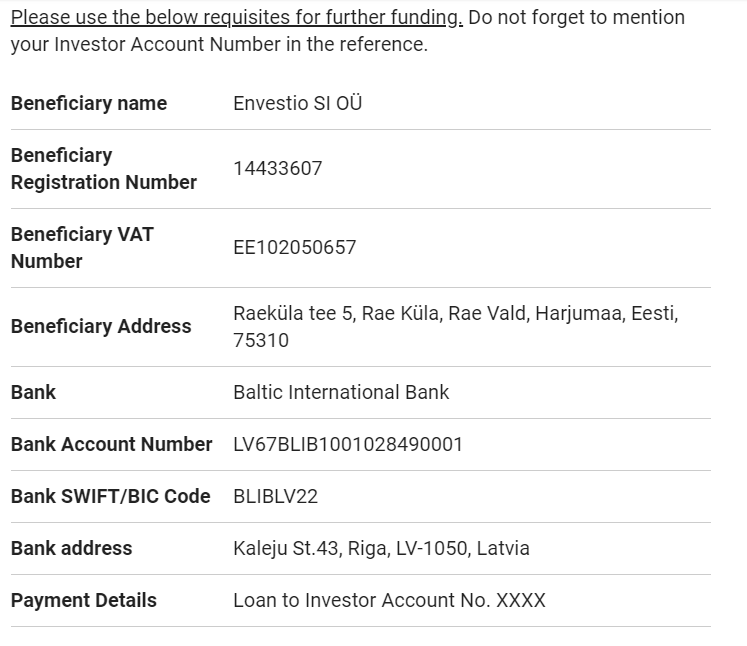Select the 'Envestio SI OÜ' value
This screenshot has width=747, height=646.
(x=297, y=104)
